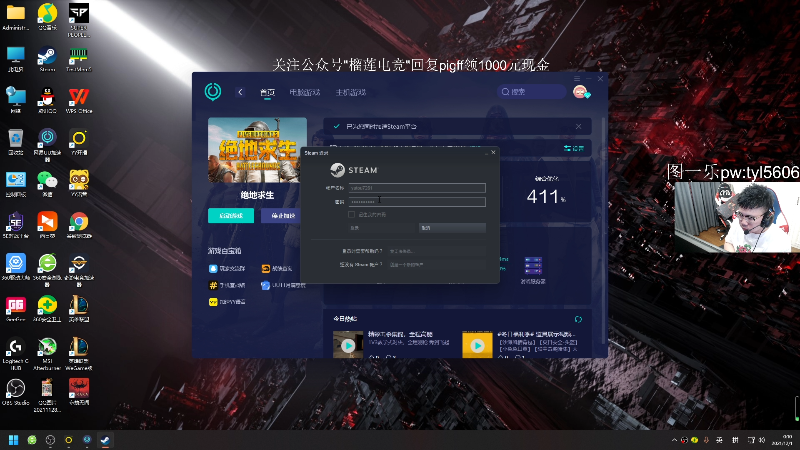Image resolution: width=800 pixels, height=450 pixels.
Task: Open the hashtag toolbox item
Action: pos(227,285)
